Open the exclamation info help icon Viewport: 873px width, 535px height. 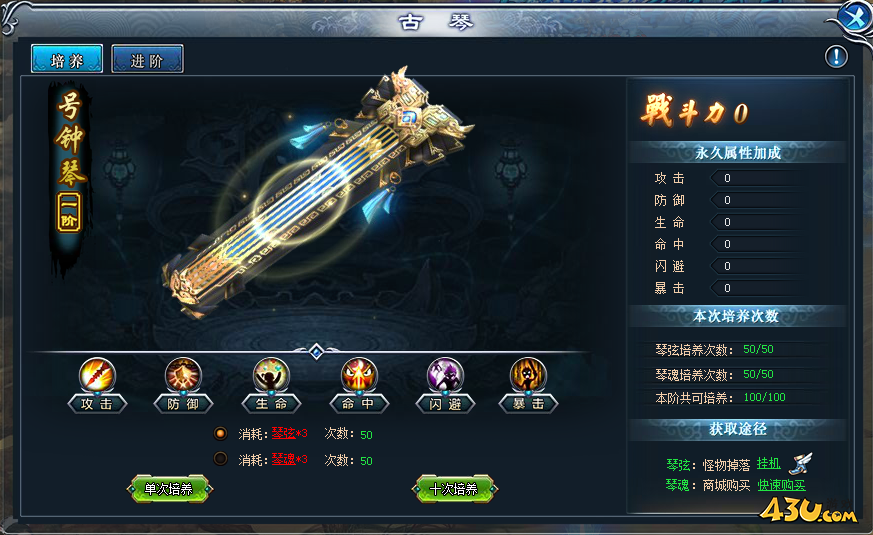click(x=836, y=56)
